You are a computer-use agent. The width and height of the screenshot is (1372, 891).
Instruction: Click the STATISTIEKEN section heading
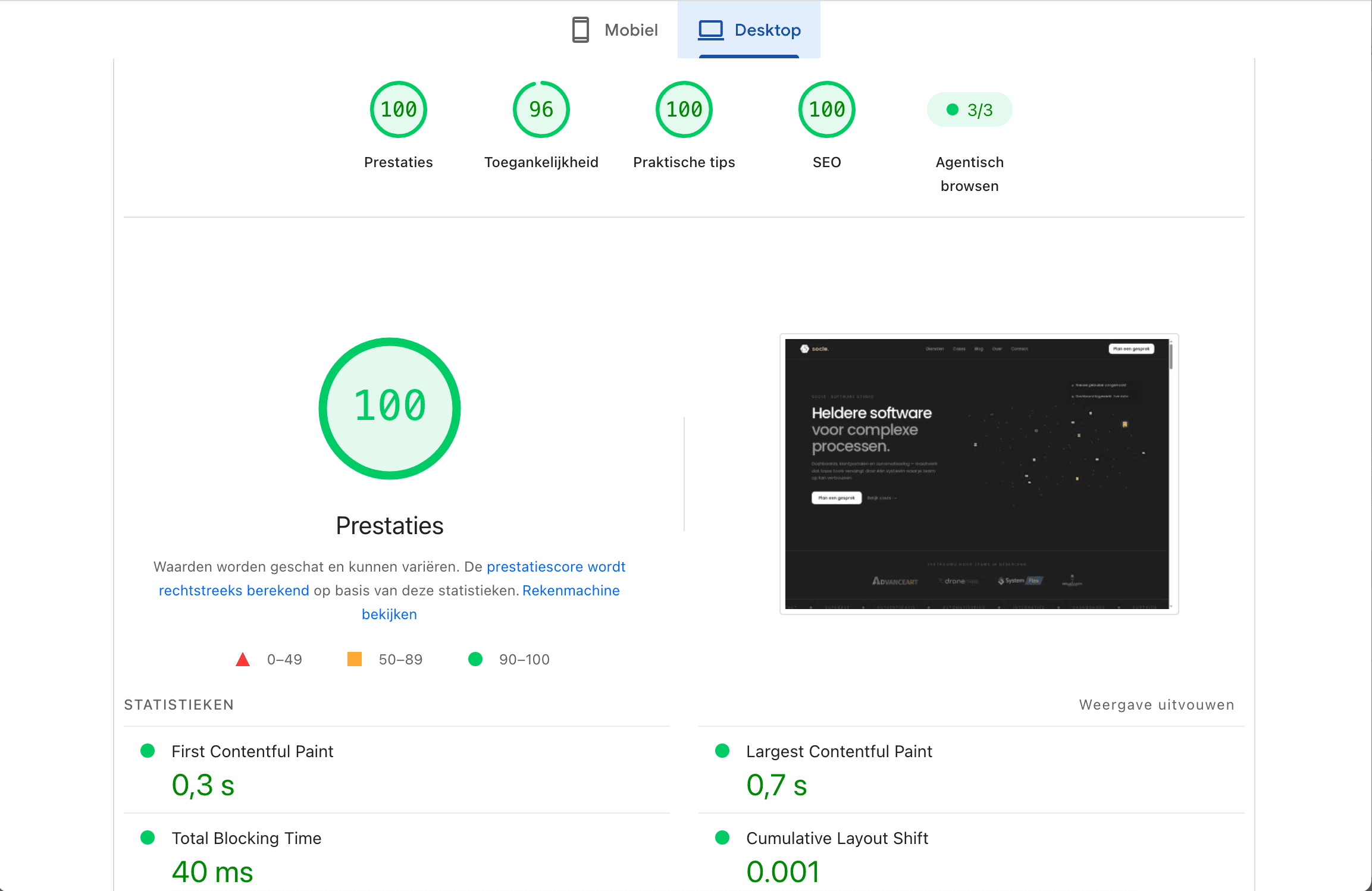179,705
